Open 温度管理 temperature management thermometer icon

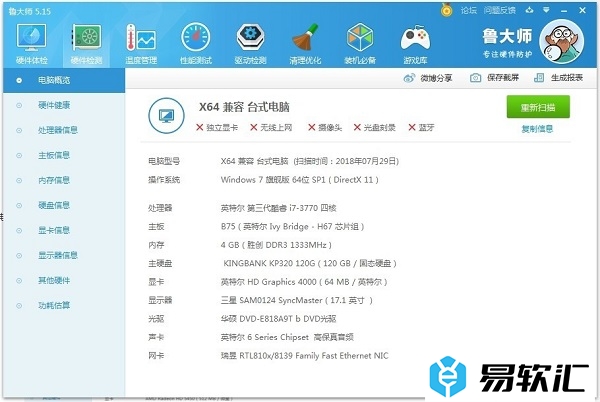point(141,38)
